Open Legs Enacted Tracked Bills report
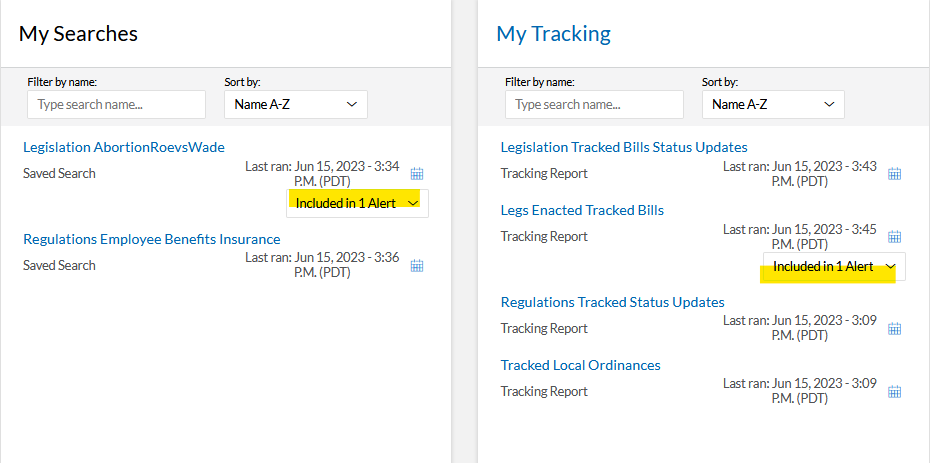 click(582, 210)
